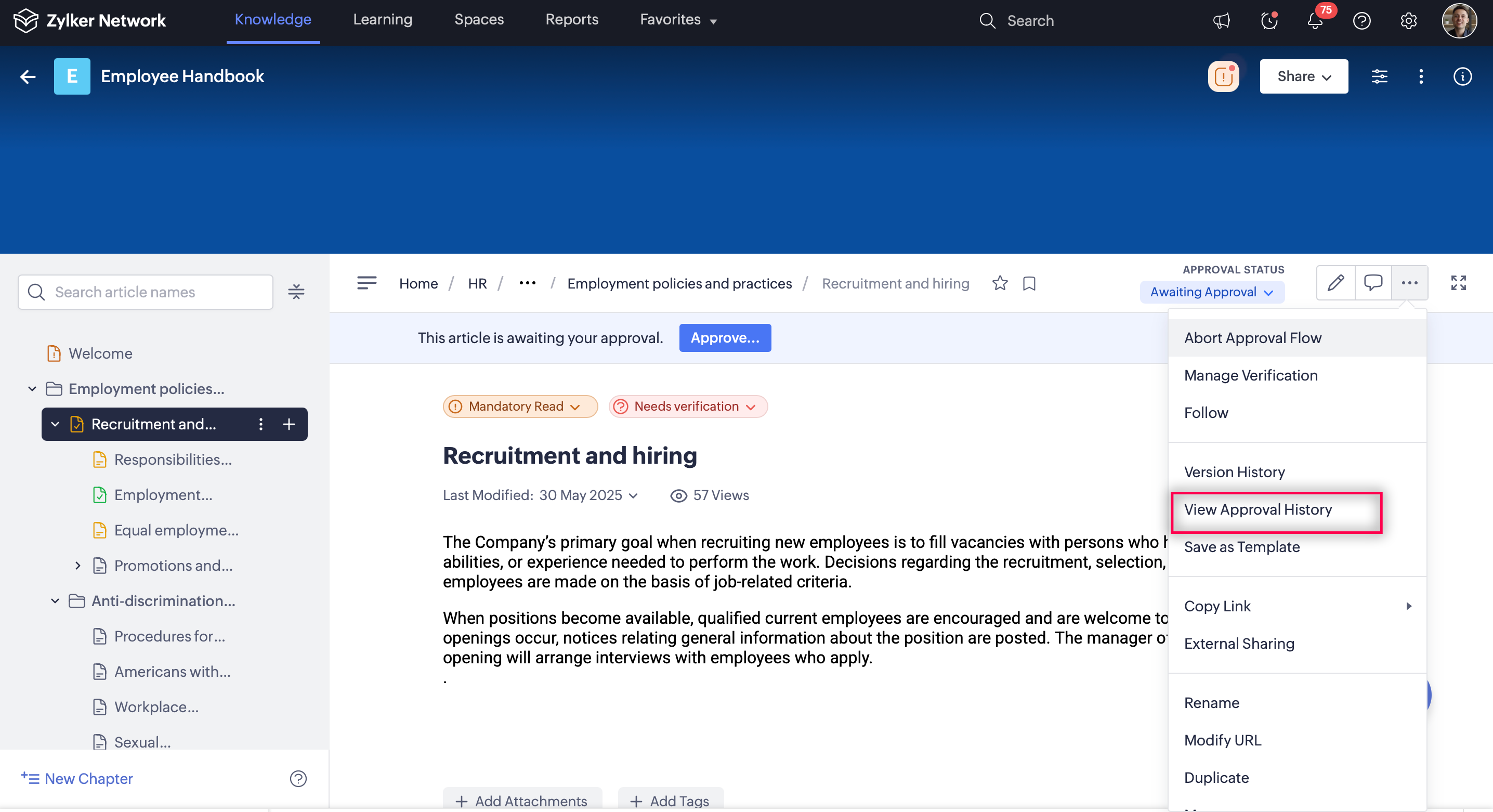
Task: Select View Approval History menu item
Action: click(1258, 509)
